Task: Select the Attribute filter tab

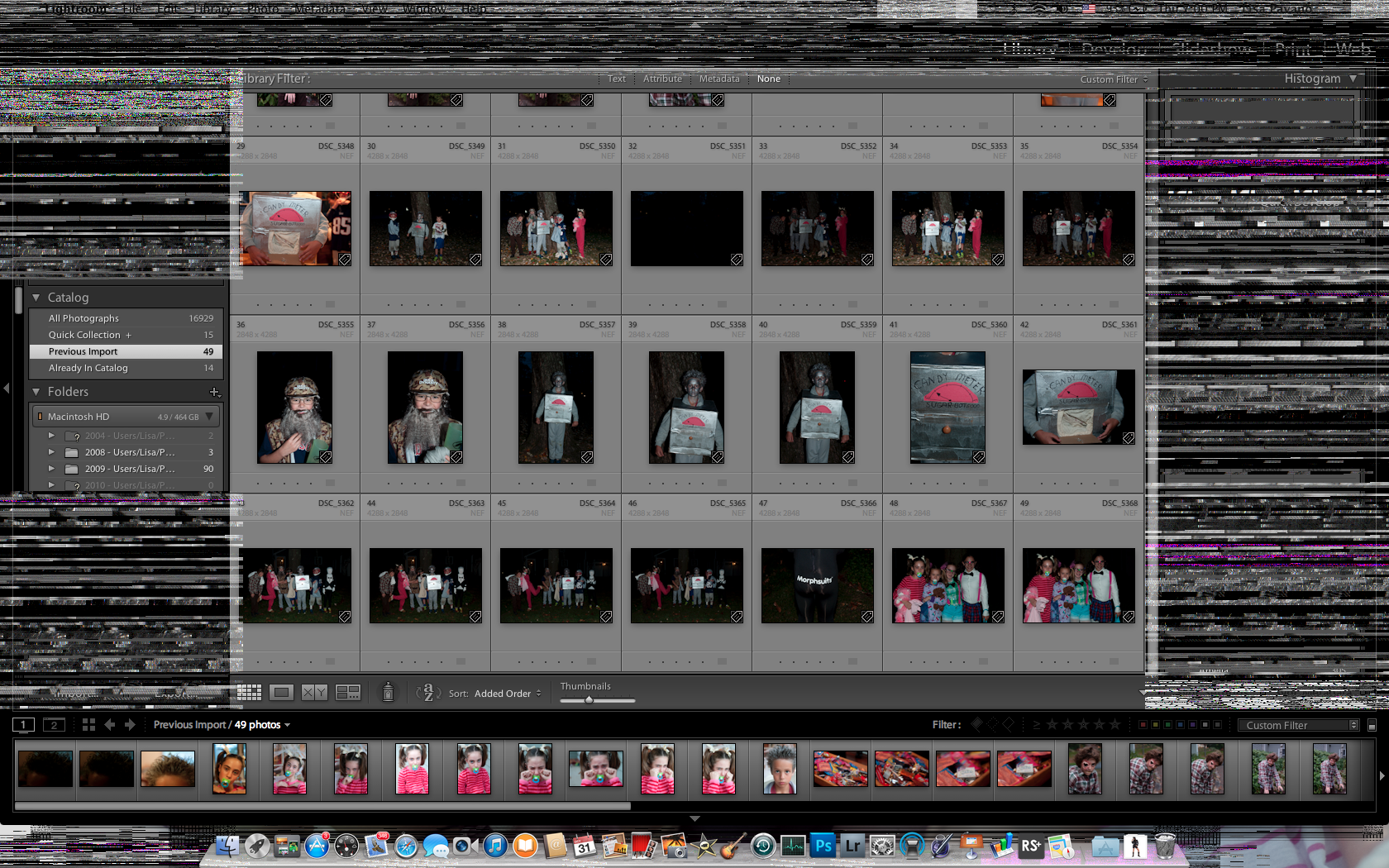Action: coord(662,79)
